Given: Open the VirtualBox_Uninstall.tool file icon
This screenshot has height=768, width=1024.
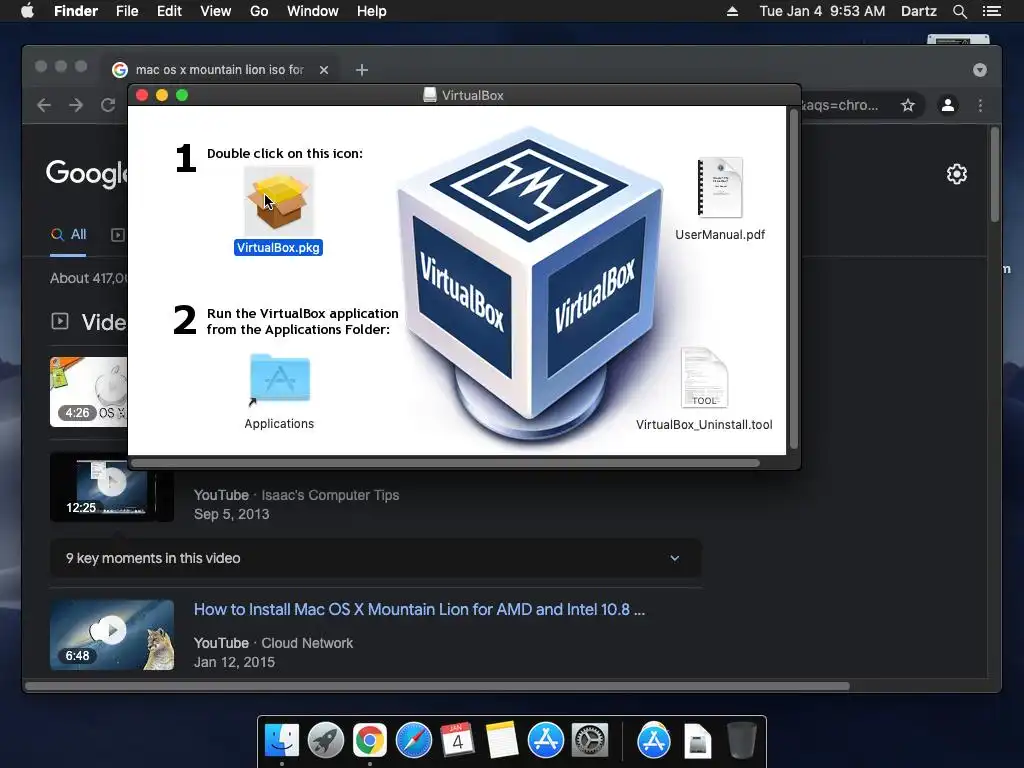Looking at the screenshot, I should (x=703, y=378).
